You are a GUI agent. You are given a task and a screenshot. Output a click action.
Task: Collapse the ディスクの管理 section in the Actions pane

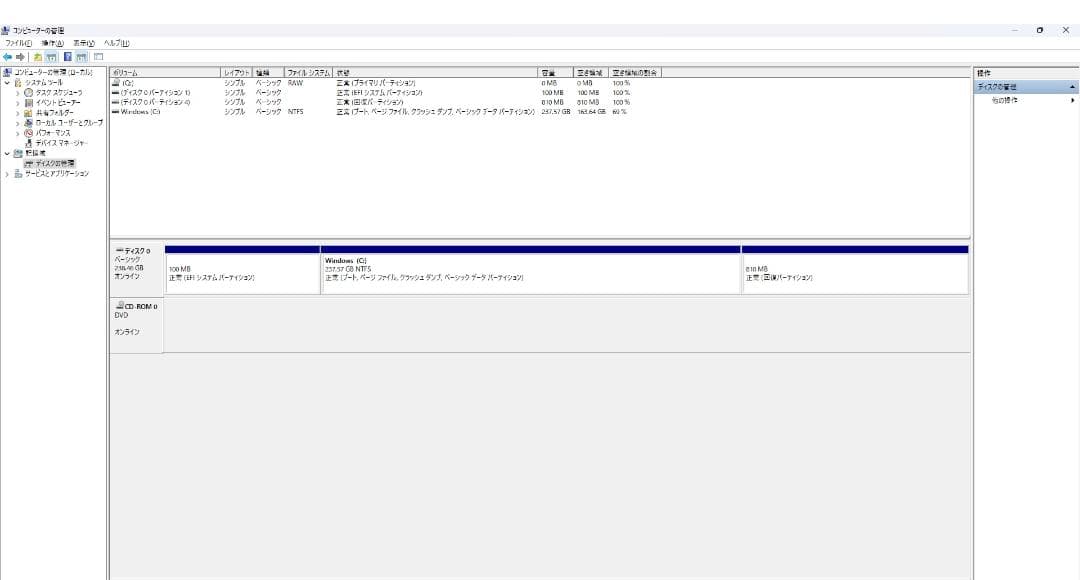[1071, 86]
